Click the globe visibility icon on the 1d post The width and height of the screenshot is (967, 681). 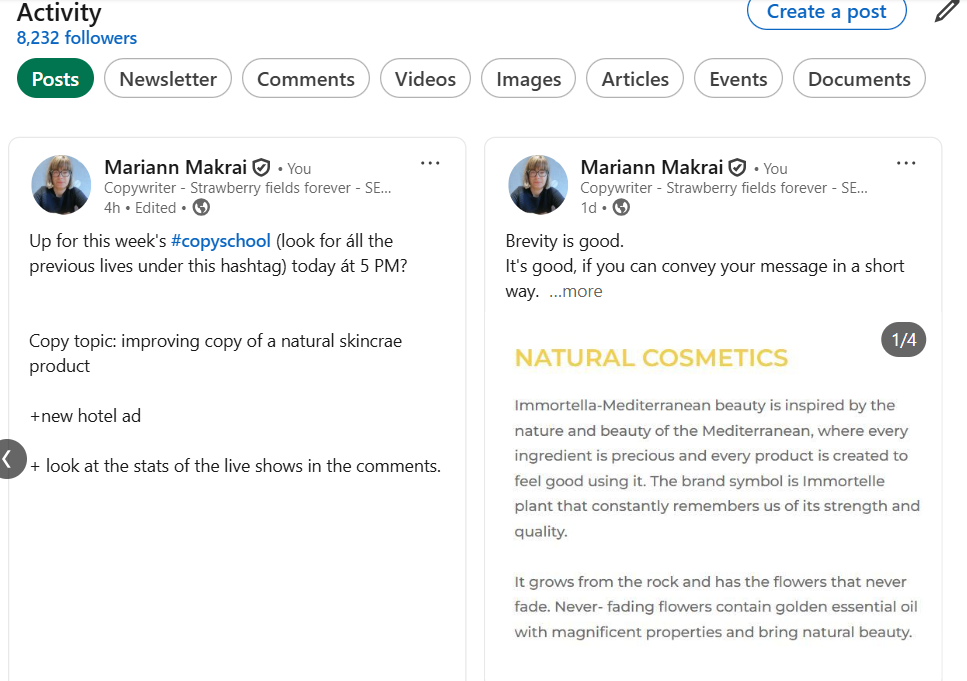[621, 208]
